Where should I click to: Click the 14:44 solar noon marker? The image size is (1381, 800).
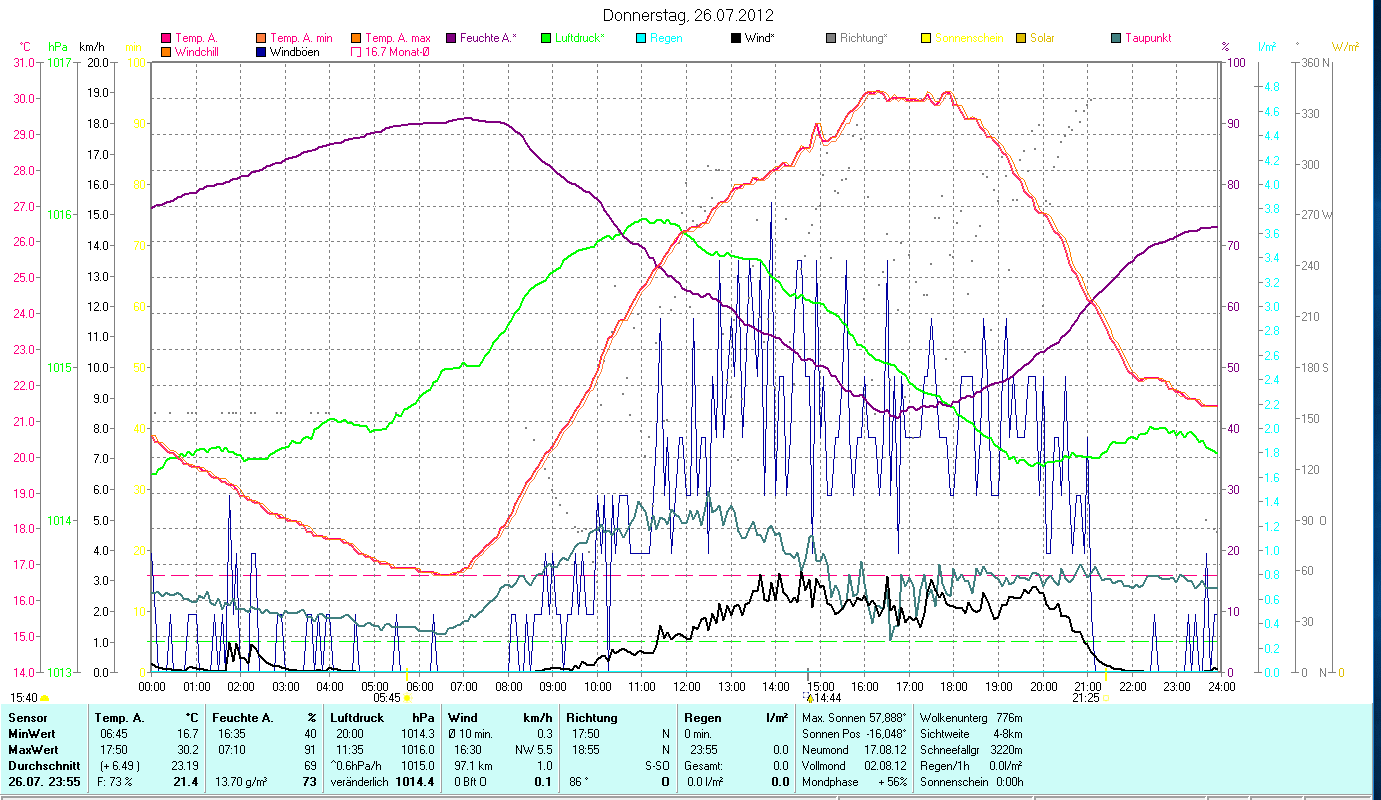810,697
